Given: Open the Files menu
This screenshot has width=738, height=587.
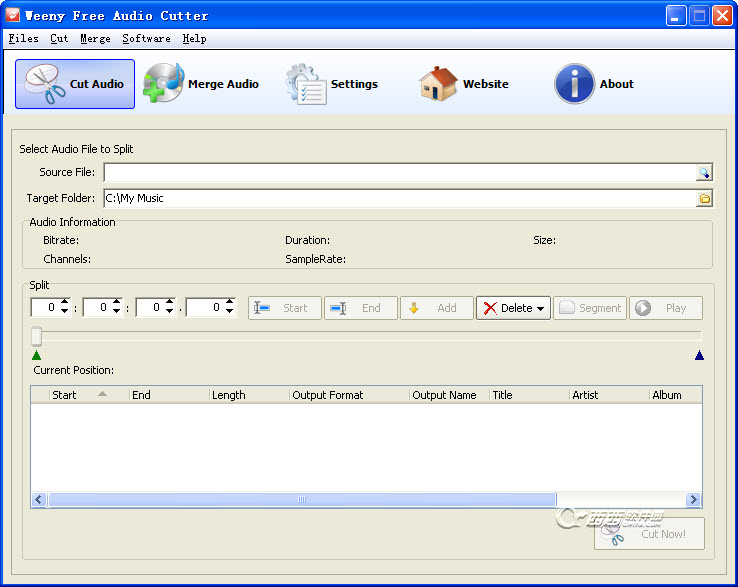Looking at the screenshot, I should click(x=24, y=39).
